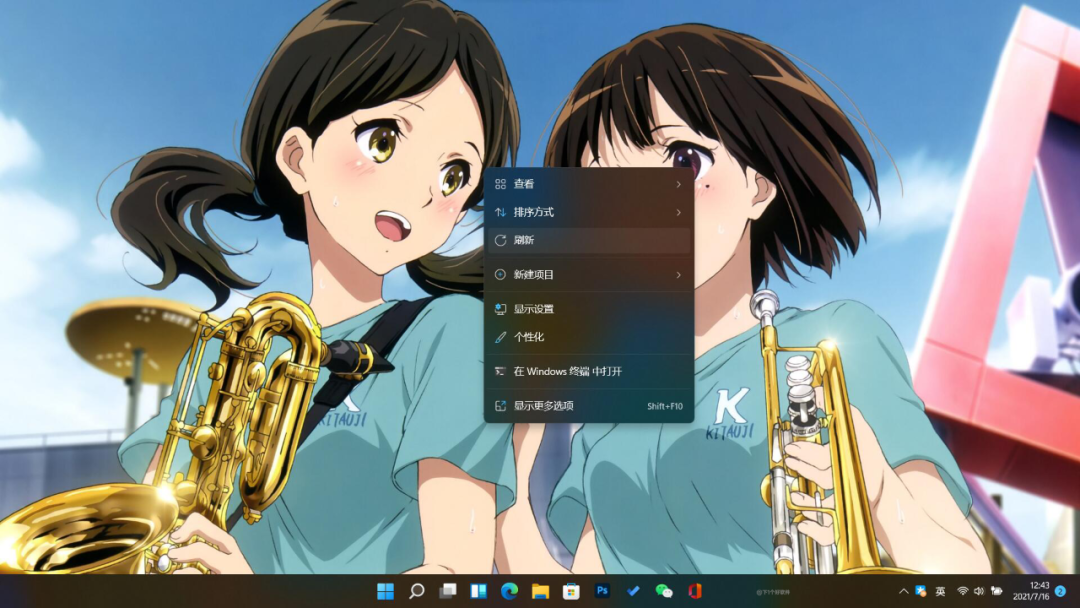Open Task View on the taskbar
The image size is (1080, 608).
pyautogui.click(x=448, y=591)
